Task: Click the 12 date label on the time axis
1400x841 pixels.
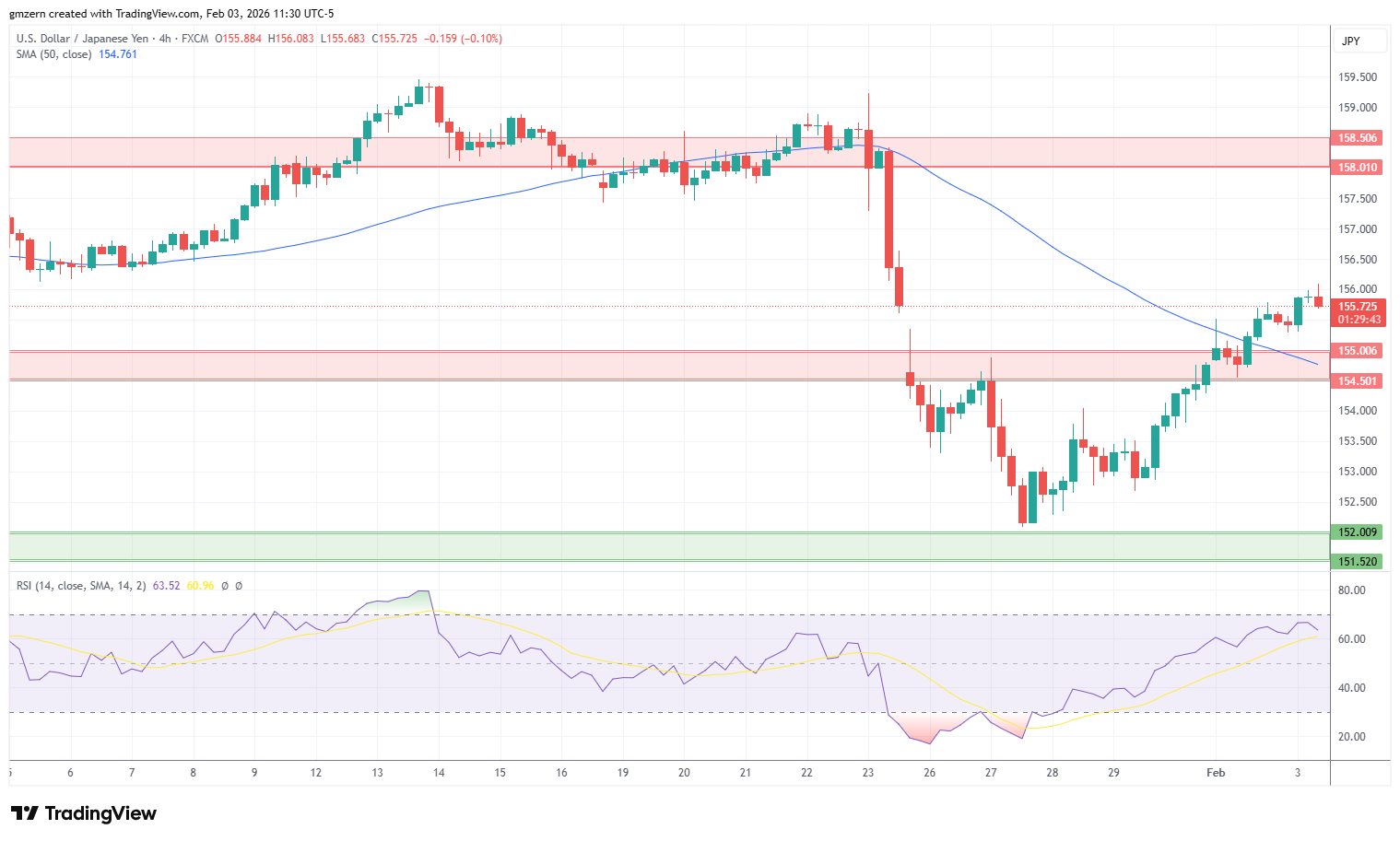Action: tap(316, 773)
